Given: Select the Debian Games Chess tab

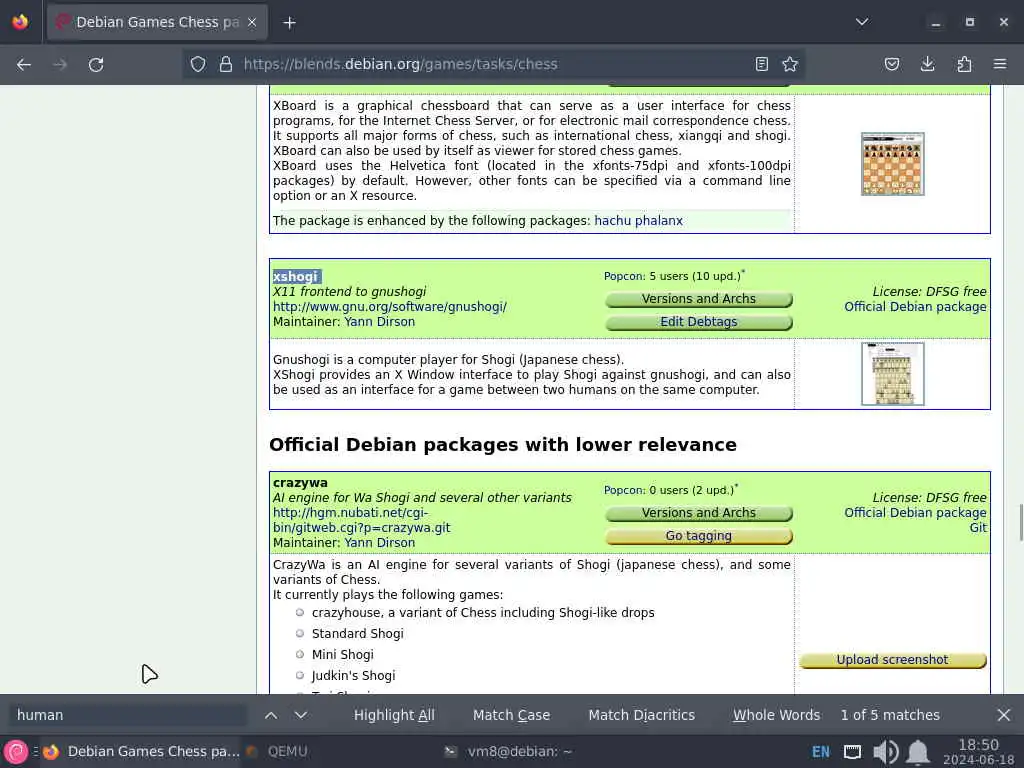Looking at the screenshot, I should tap(157, 22).
